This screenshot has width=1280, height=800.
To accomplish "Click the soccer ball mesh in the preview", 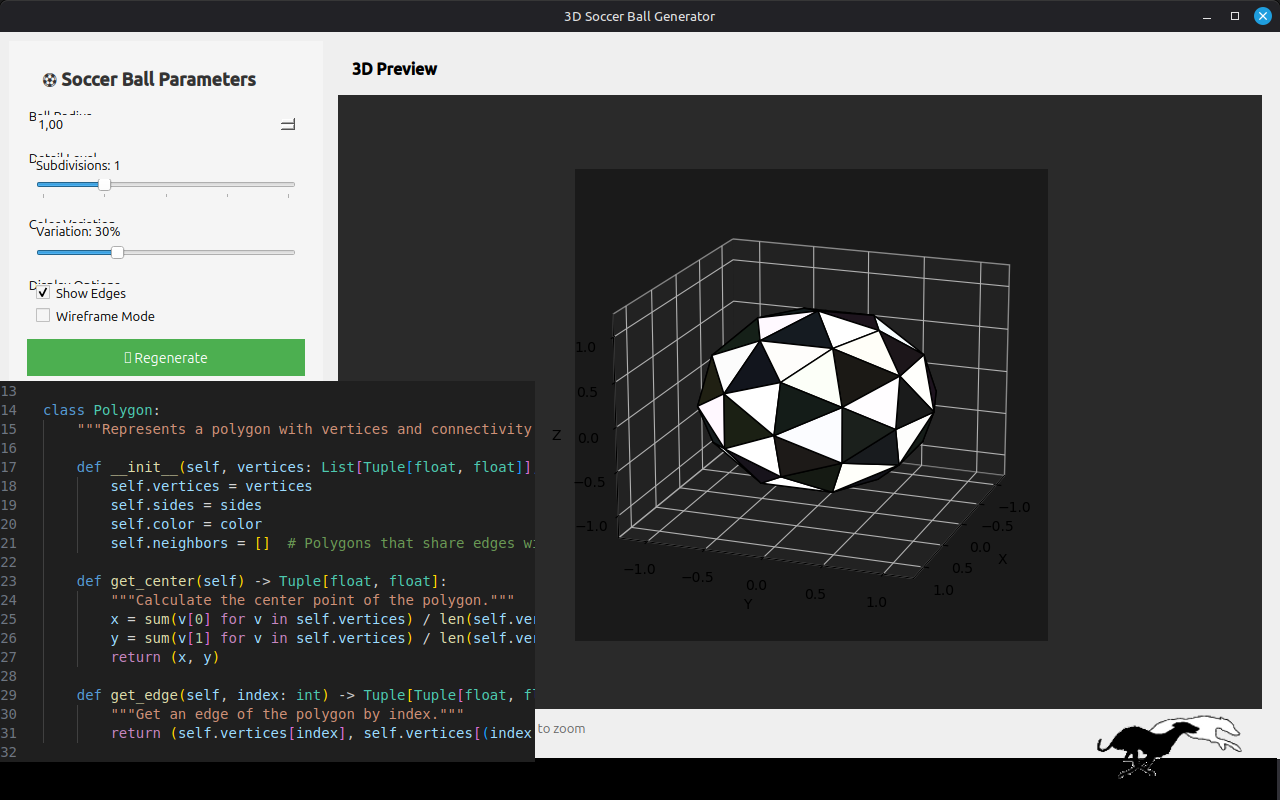I will [x=815, y=400].
